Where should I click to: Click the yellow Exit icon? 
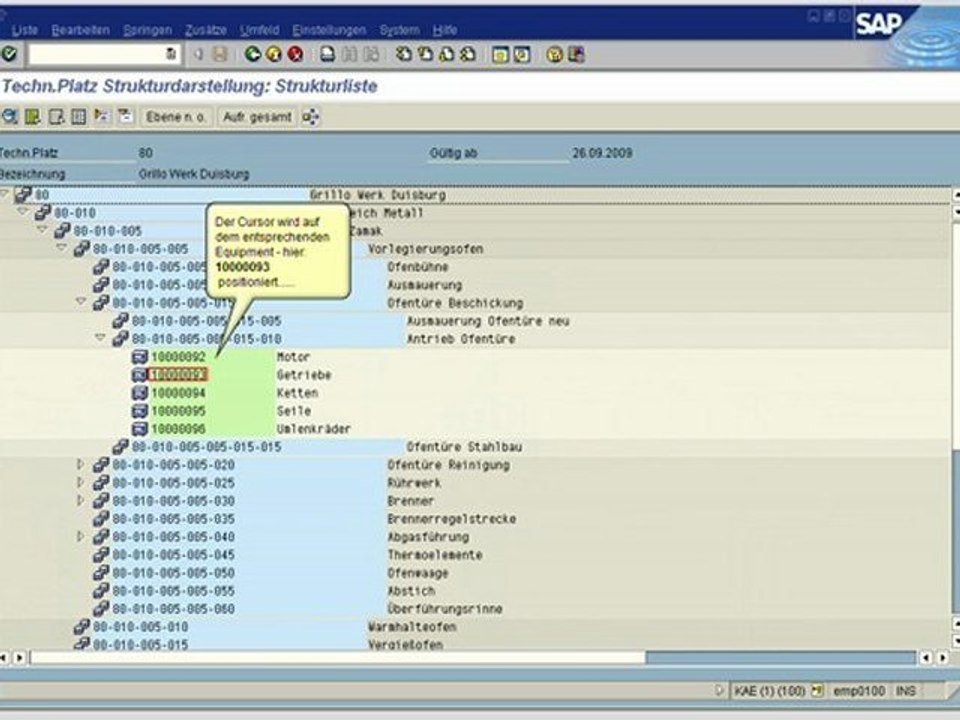tap(274, 54)
